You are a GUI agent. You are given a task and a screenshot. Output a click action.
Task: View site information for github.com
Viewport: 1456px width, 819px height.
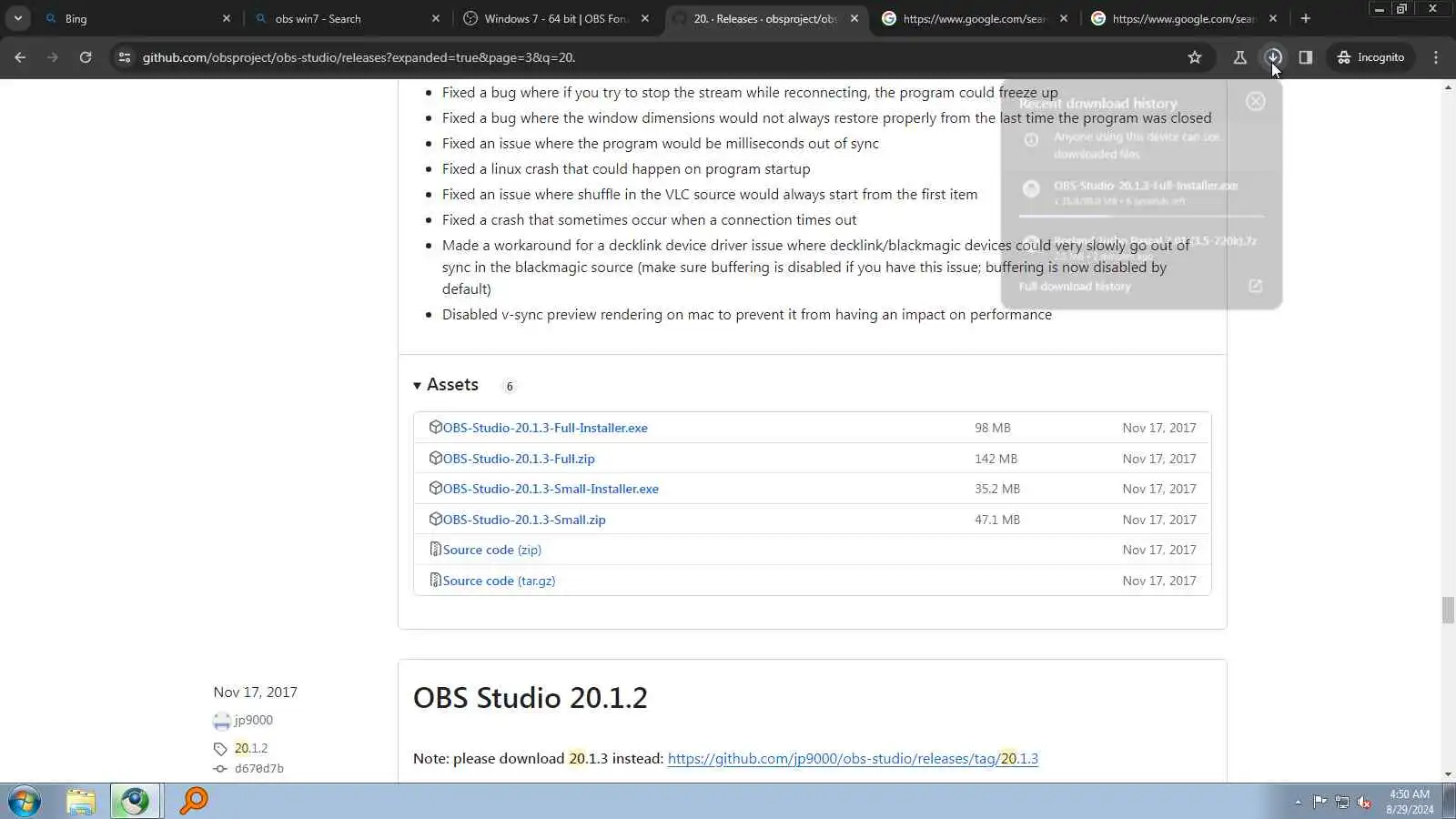click(x=125, y=57)
